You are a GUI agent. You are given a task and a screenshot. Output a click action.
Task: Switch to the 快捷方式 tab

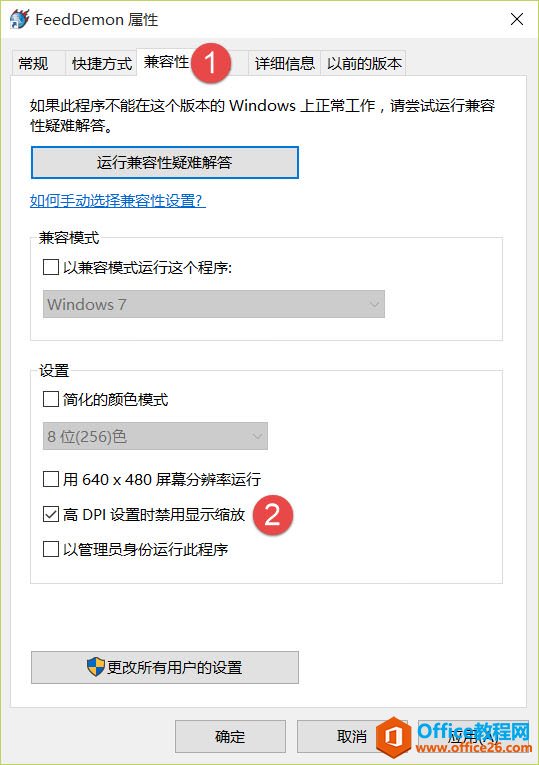point(101,63)
